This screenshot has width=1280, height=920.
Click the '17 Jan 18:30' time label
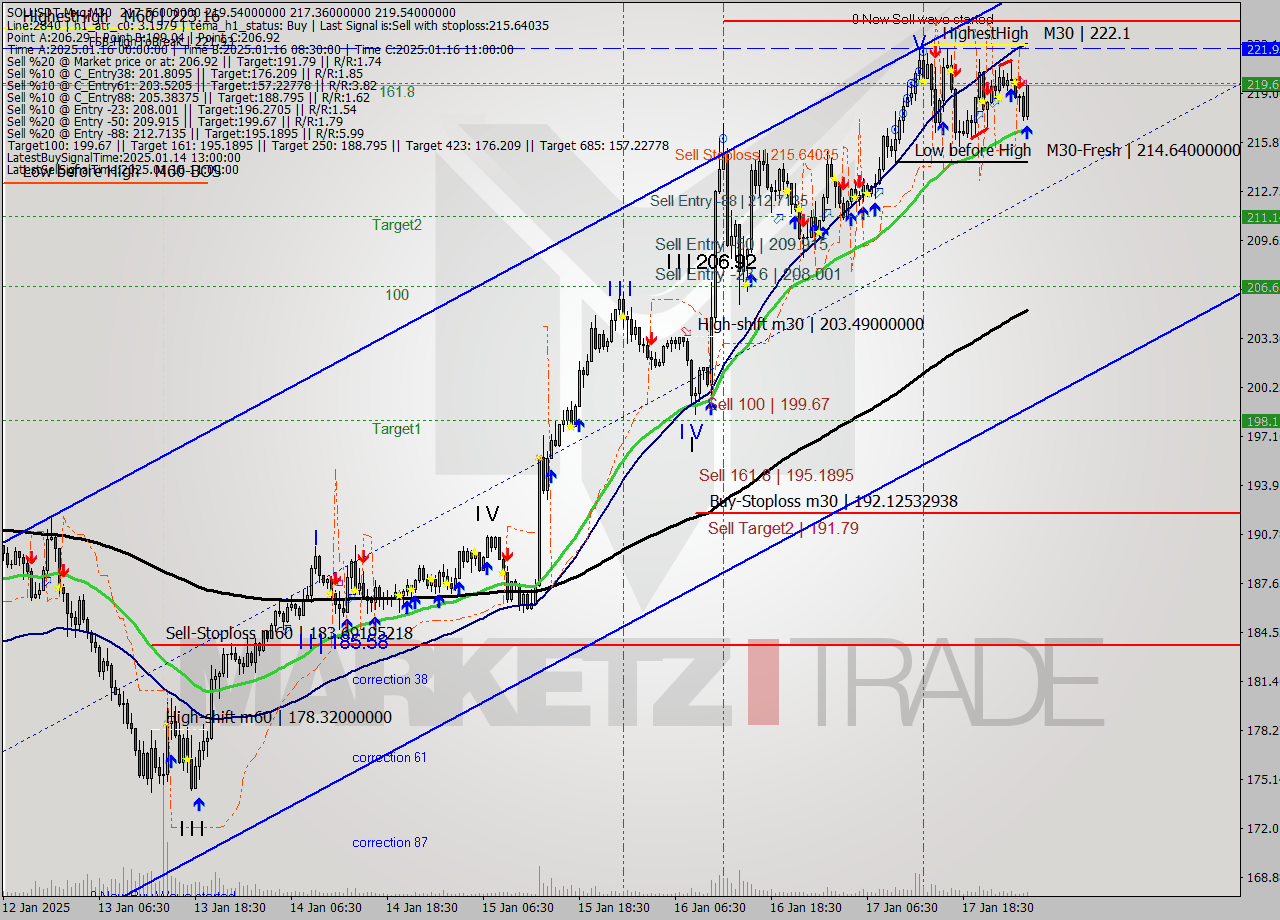[x=997, y=908]
